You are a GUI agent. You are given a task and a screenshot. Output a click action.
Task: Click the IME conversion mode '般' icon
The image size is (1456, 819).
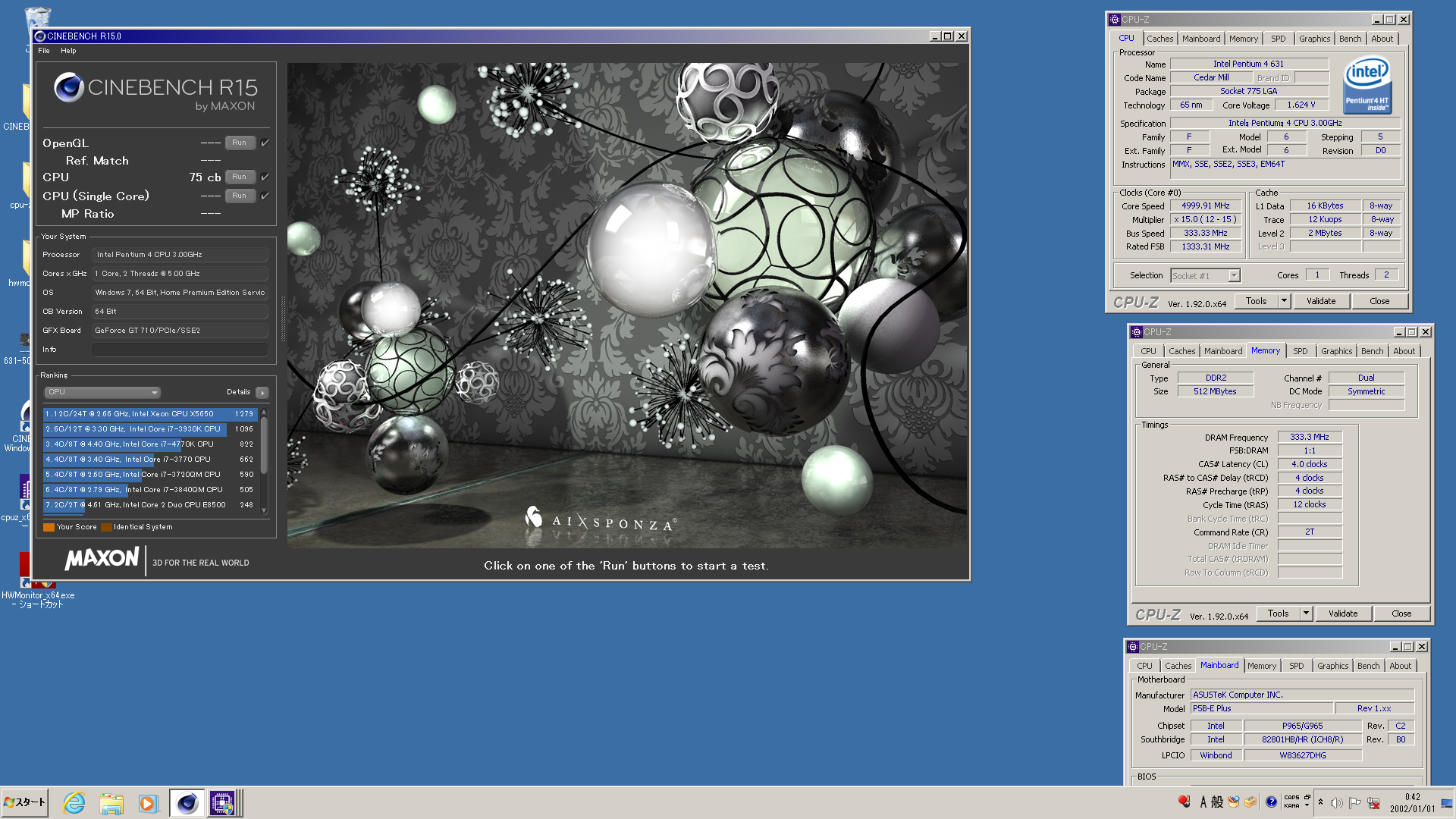click(1217, 802)
